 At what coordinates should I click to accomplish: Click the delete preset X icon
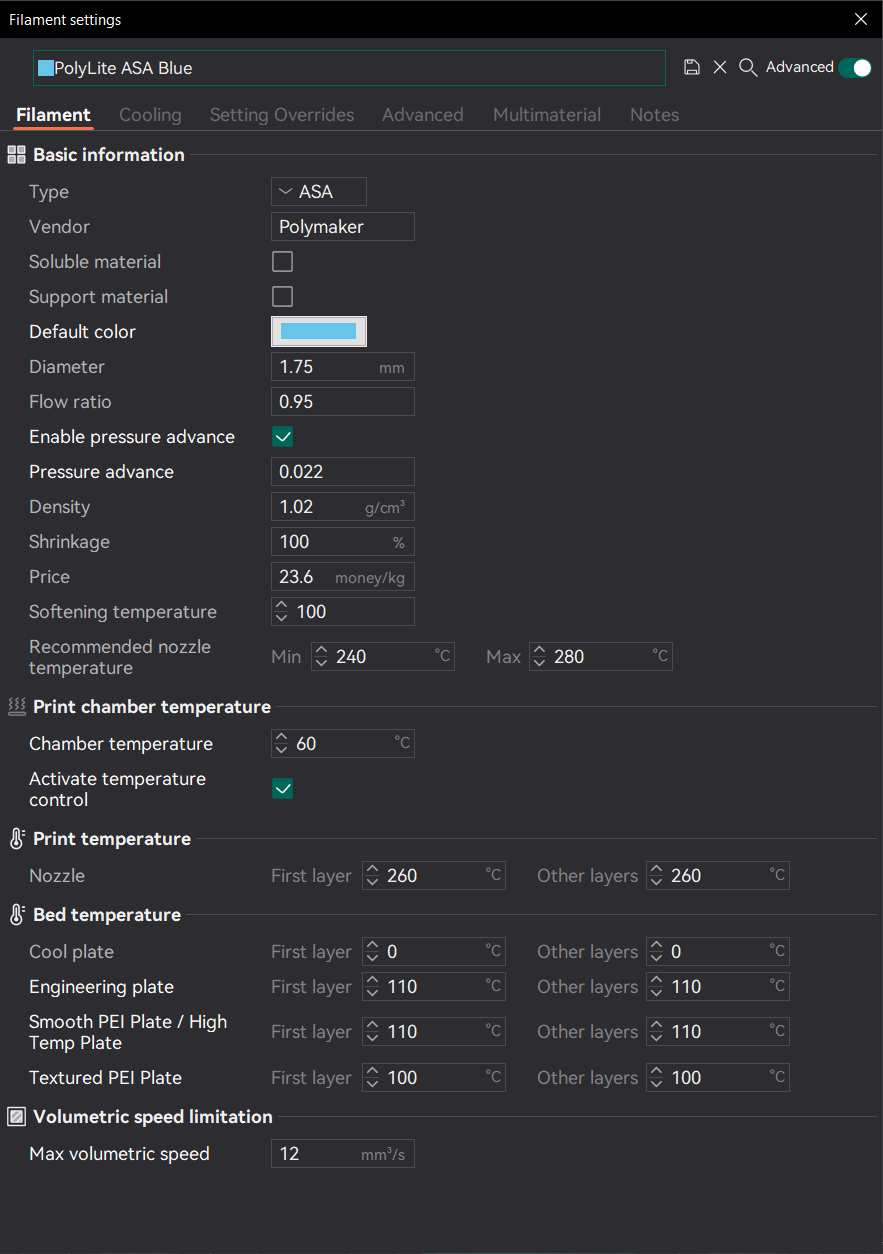(x=720, y=67)
